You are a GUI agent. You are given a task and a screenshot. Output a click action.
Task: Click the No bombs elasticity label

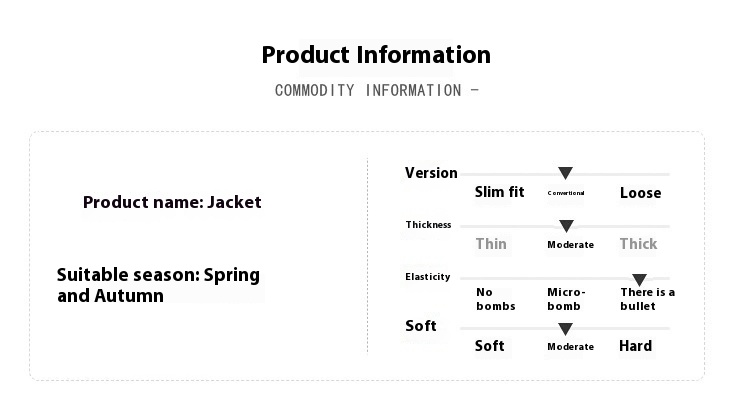pos(495,299)
